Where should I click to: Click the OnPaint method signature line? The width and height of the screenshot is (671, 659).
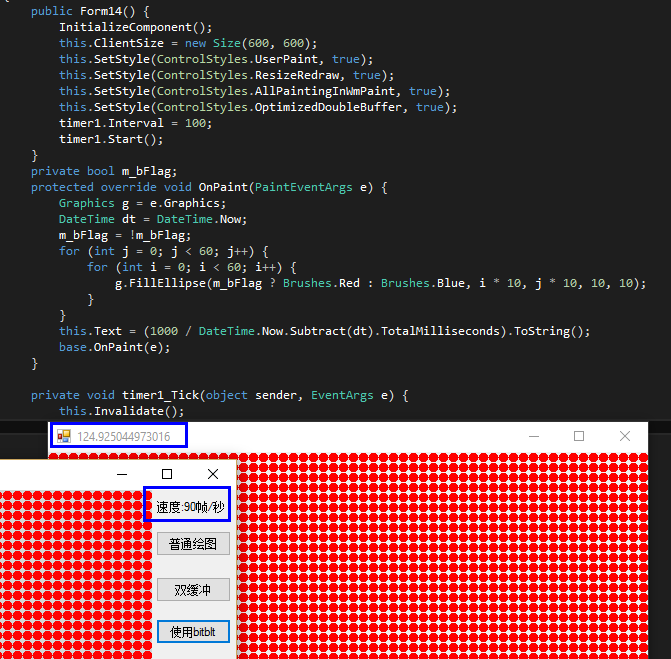click(x=209, y=187)
